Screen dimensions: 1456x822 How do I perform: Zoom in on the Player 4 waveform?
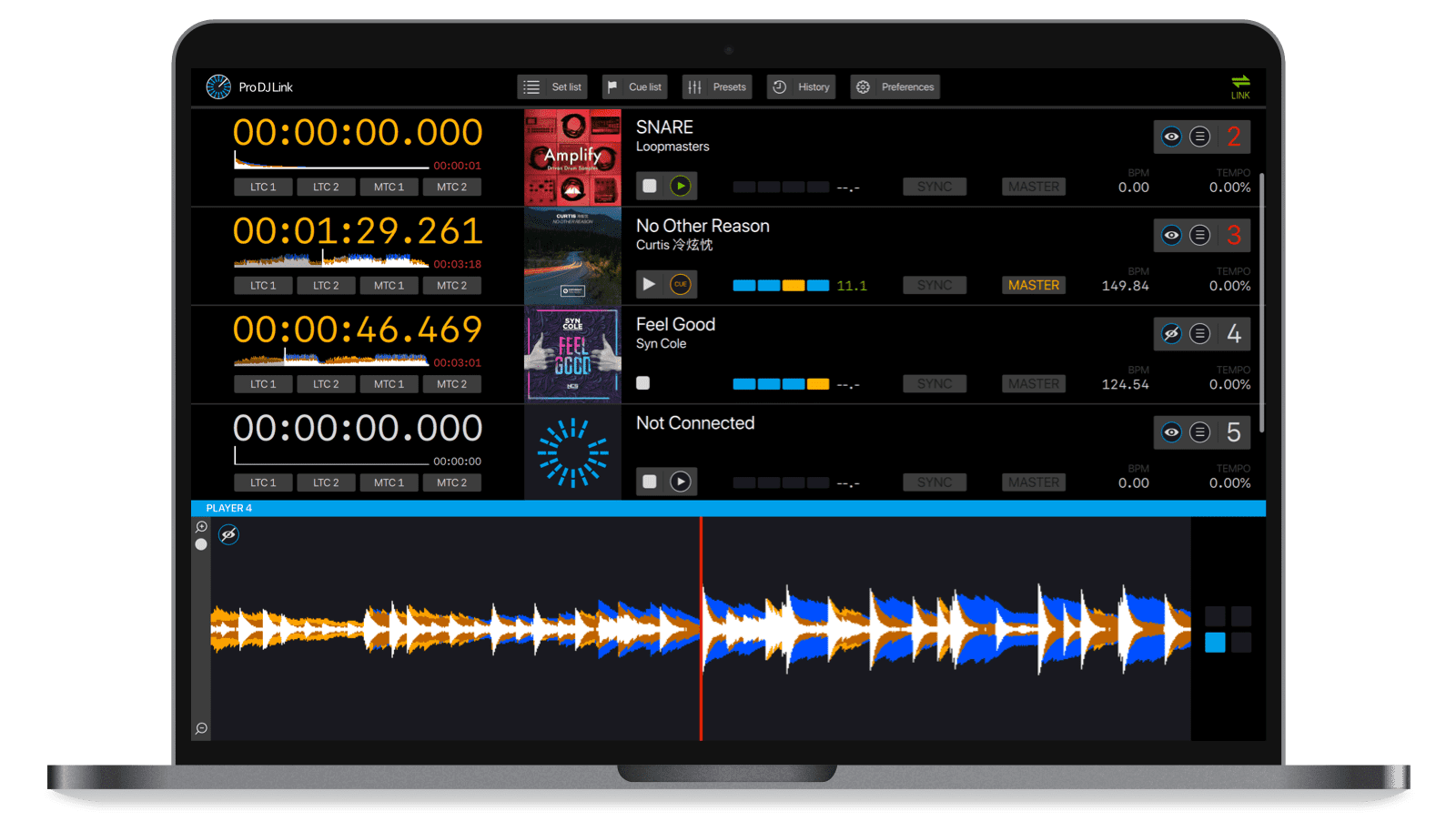tap(201, 527)
